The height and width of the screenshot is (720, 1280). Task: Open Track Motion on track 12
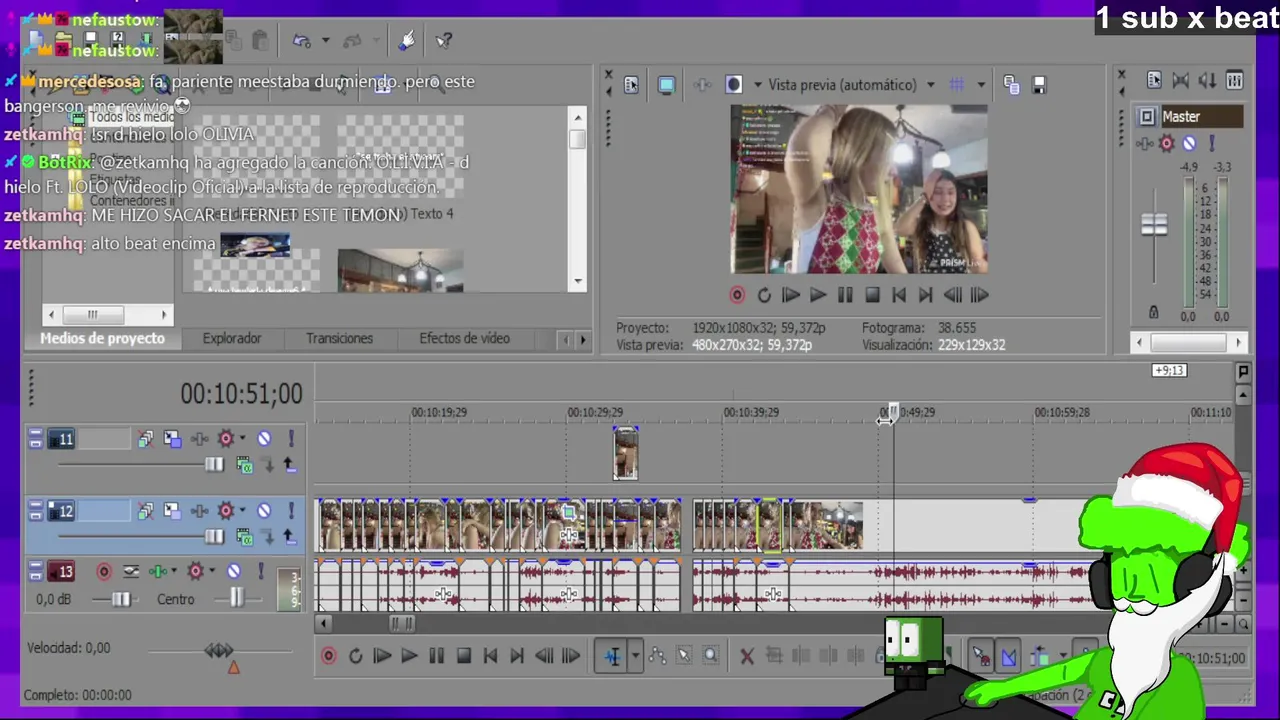pos(173,511)
